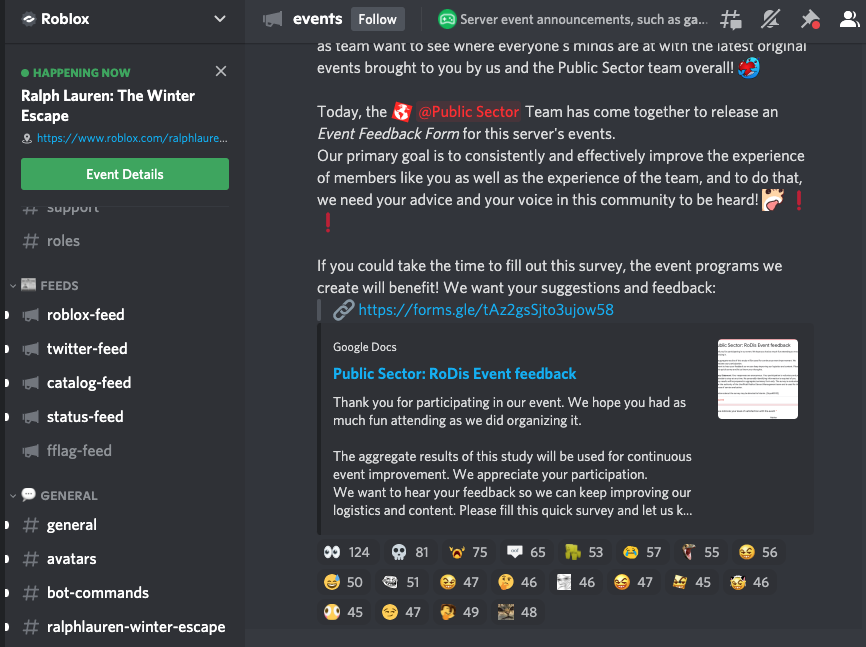Open the Threads icon in channel header
866x647 pixels.
click(x=731, y=19)
